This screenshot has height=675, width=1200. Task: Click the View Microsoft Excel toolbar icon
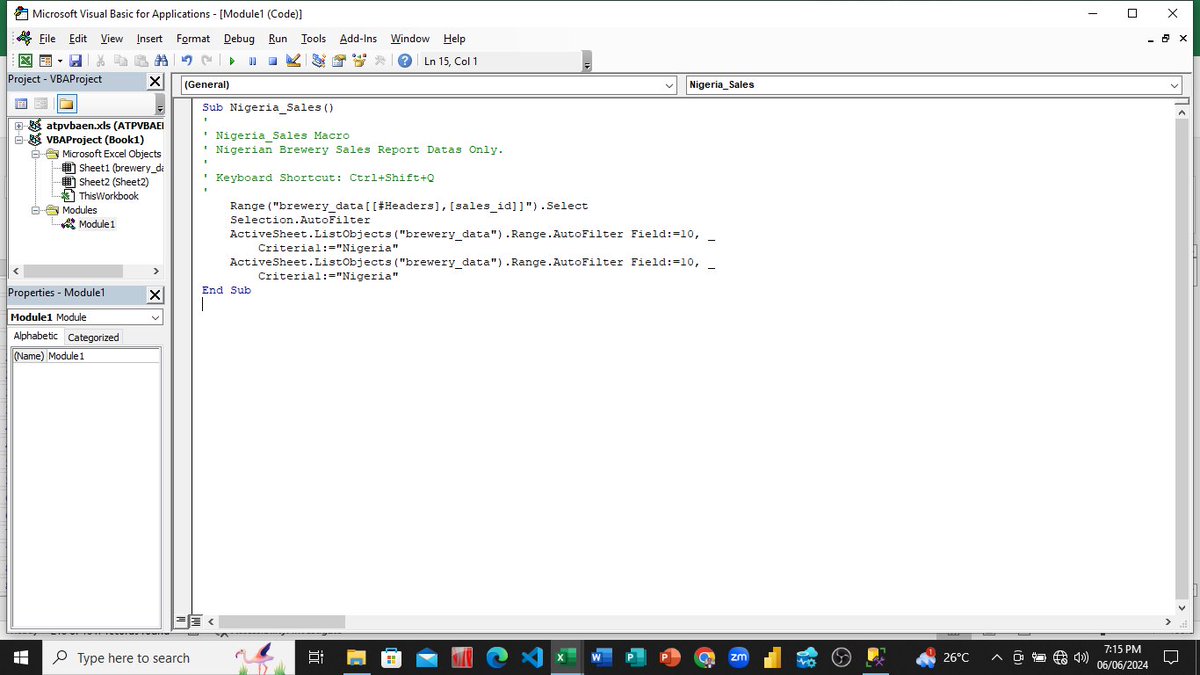point(26,62)
